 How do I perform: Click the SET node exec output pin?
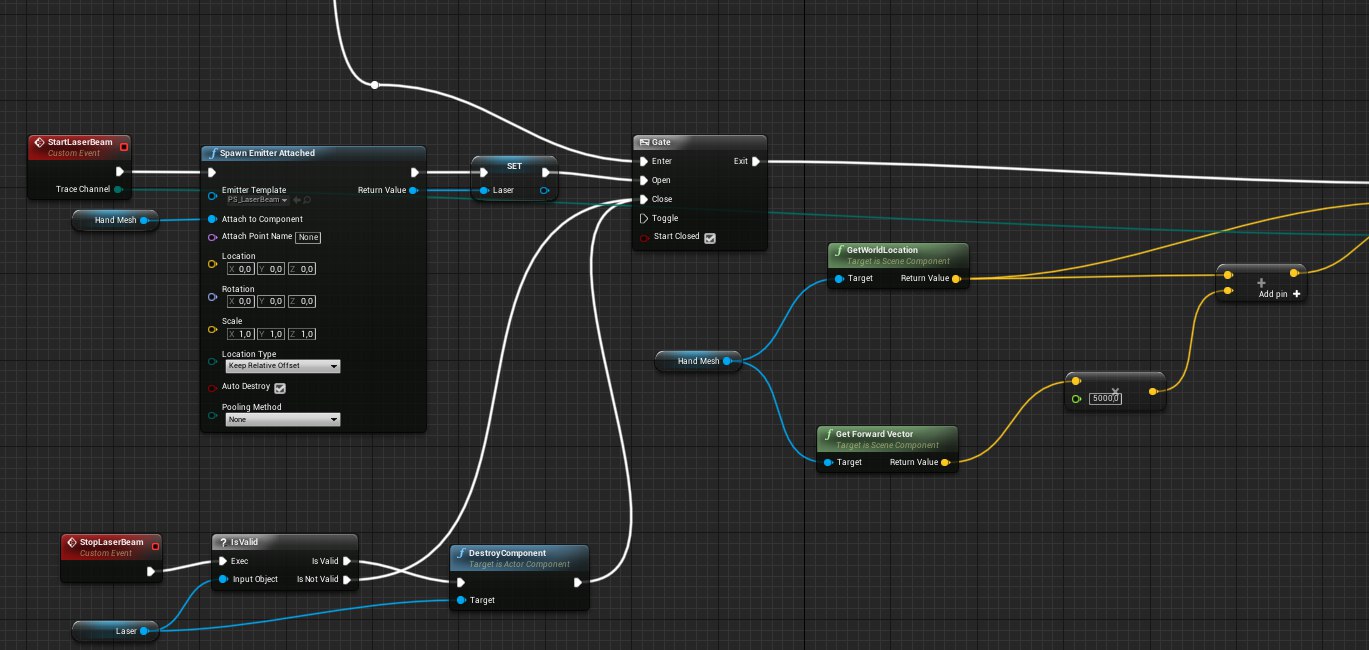click(545, 172)
